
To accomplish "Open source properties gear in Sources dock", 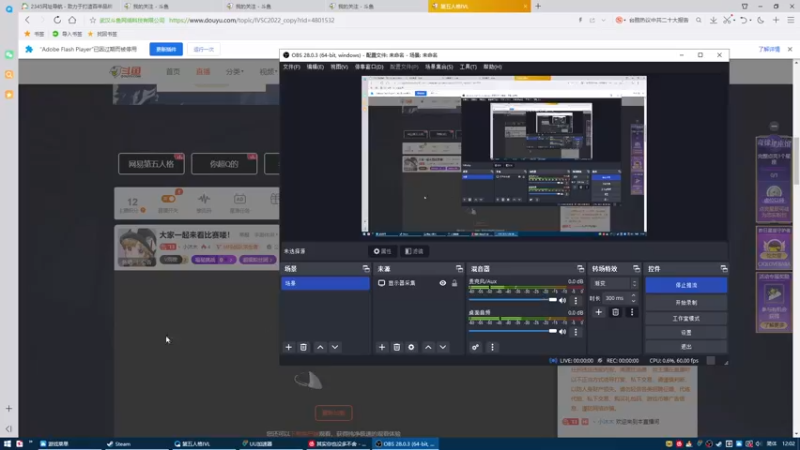I will [x=411, y=347].
